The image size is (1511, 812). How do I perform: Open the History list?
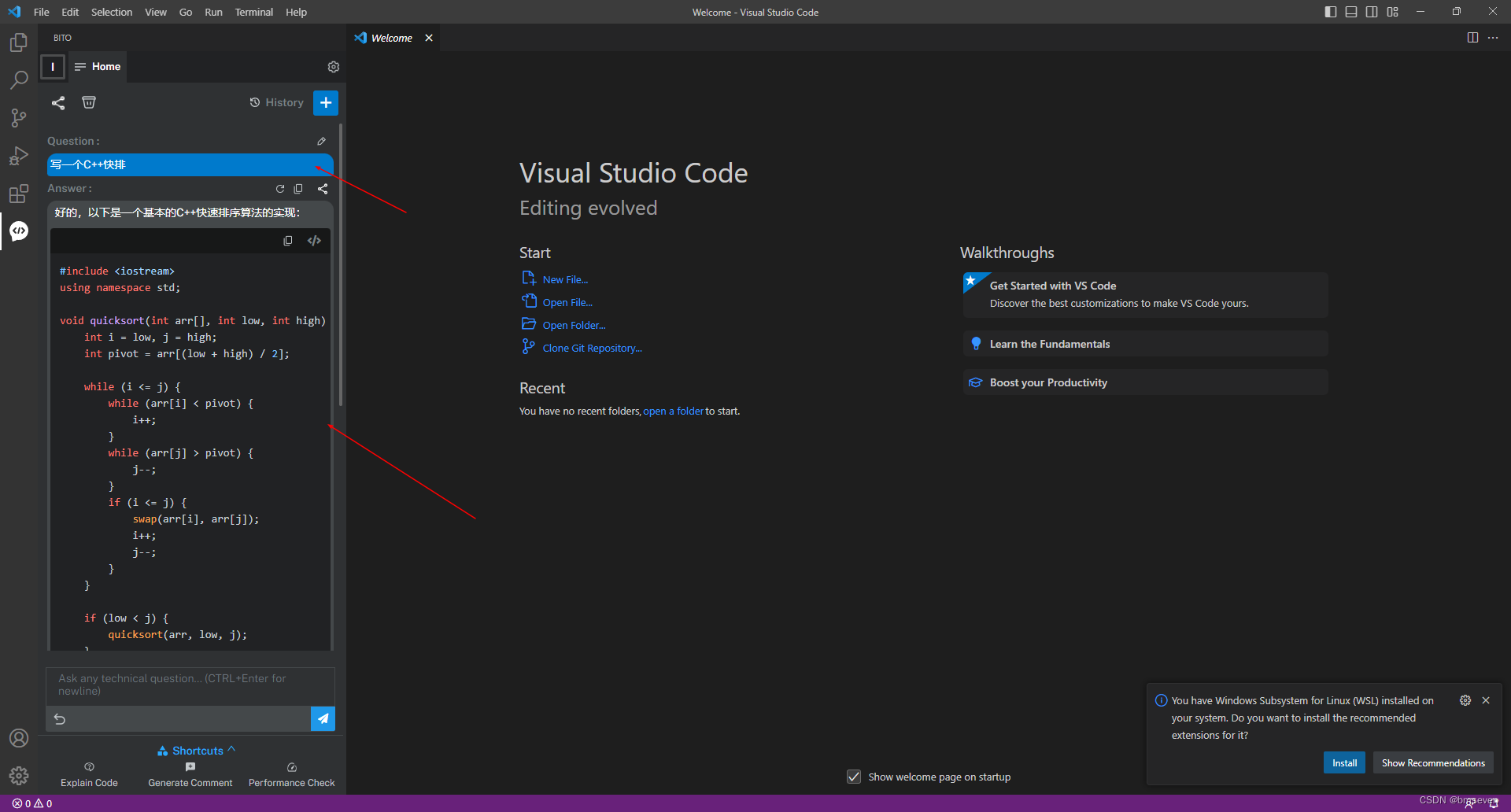(277, 102)
